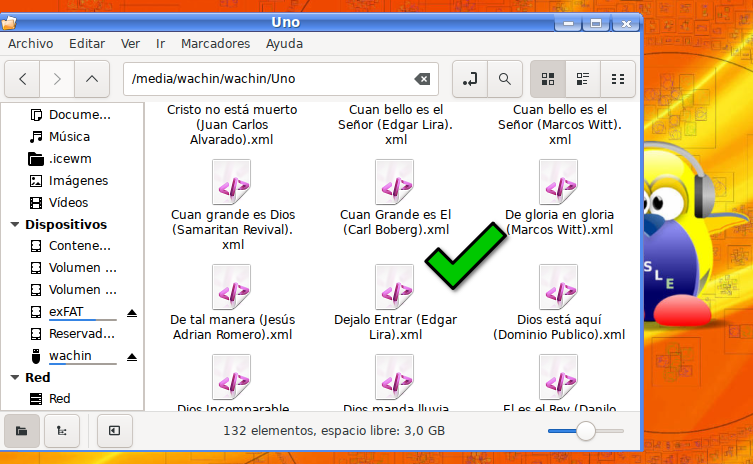Select the El es el Rey file icon
The width and height of the screenshot is (753, 464).
(x=559, y=377)
